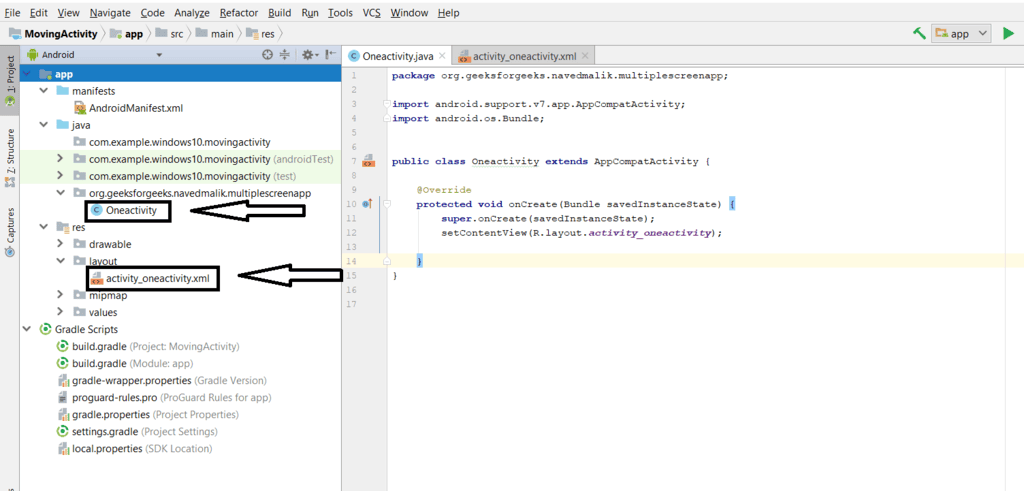Click the related XML file gutter icon

[368, 160]
